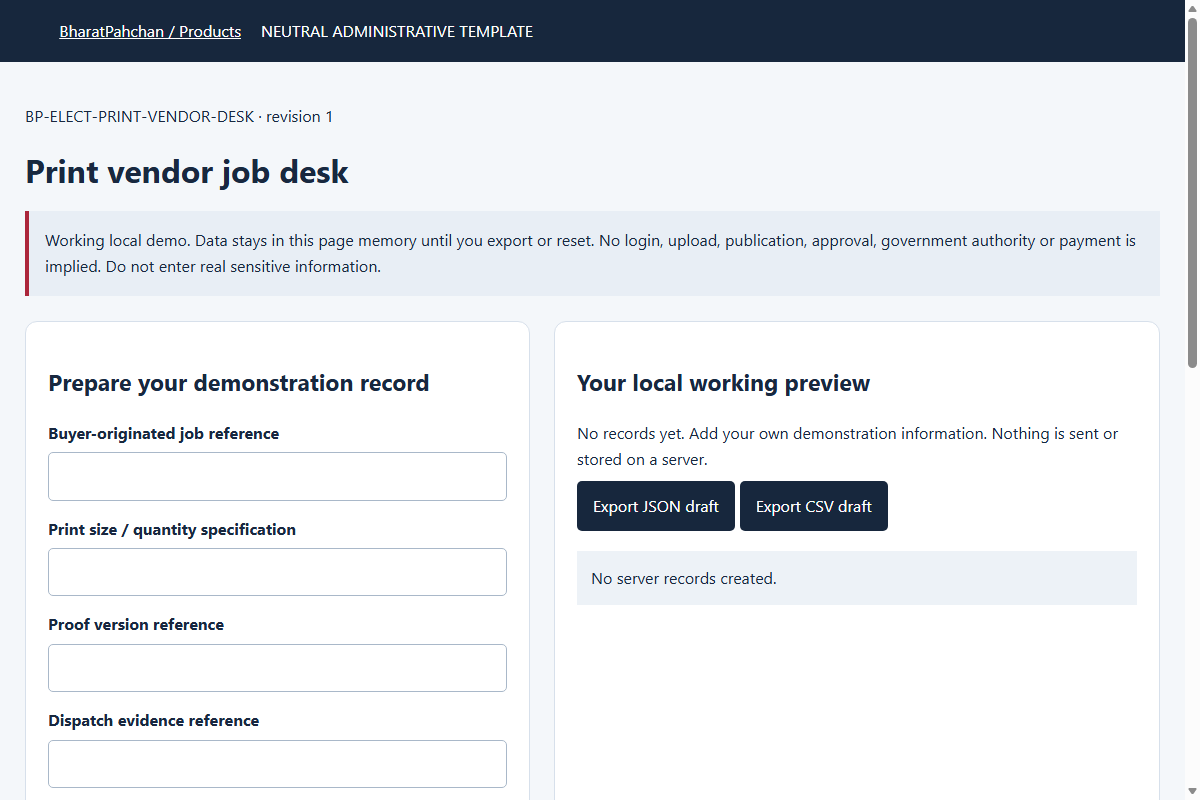The height and width of the screenshot is (800, 1200).
Task: Click the Working local demo notice text
Action: (x=591, y=254)
